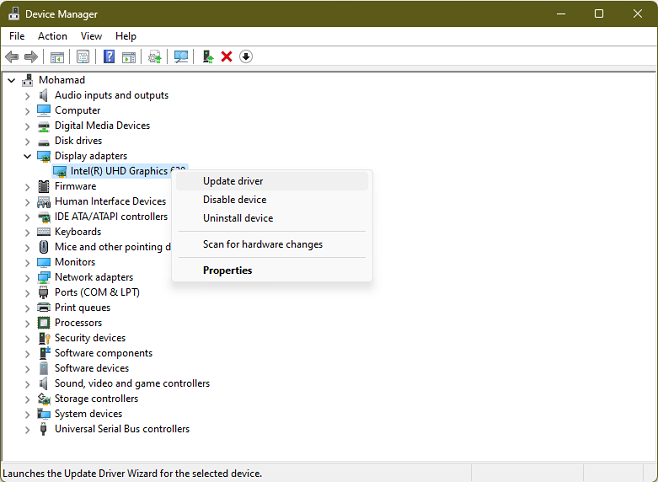The width and height of the screenshot is (658, 482).
Task: Click the blue Help question mark icon
Action: (x=109, y=57)
